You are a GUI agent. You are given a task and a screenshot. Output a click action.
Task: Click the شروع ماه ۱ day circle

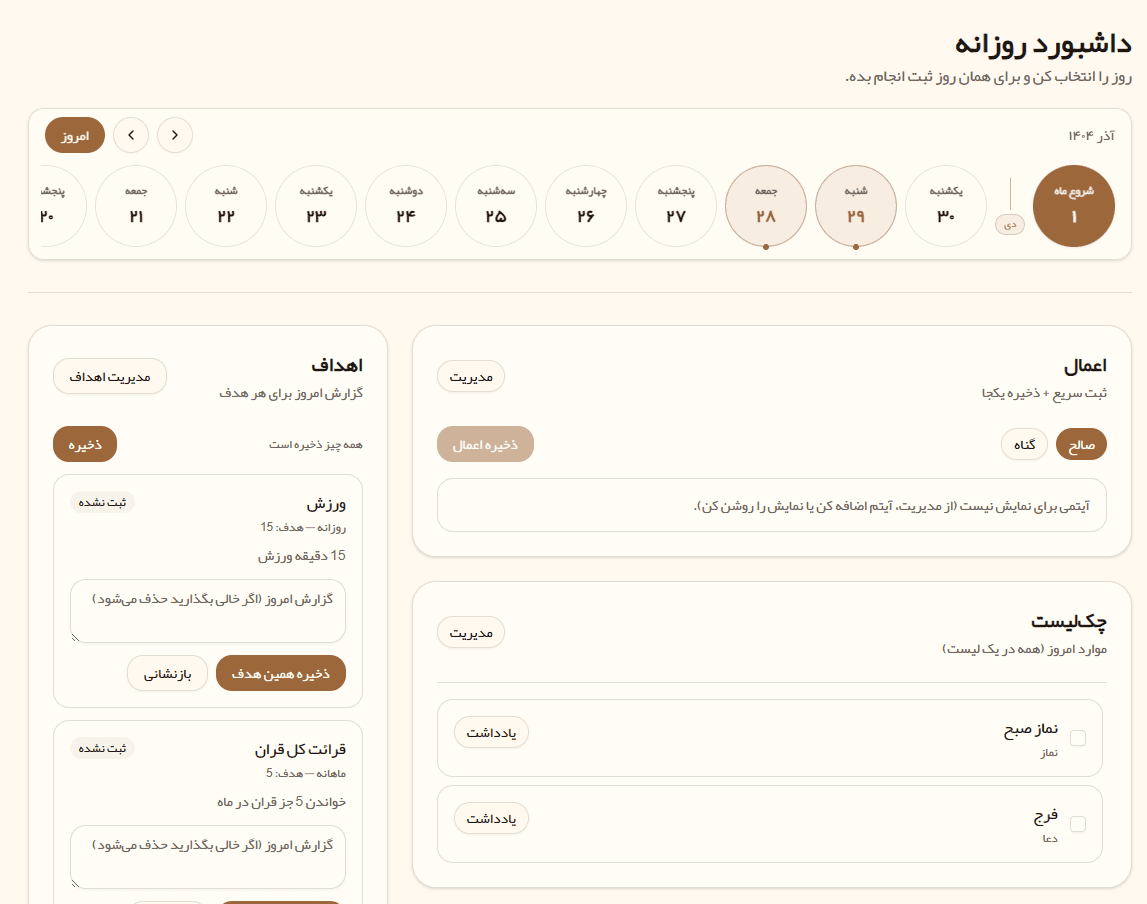coord(1074,206)
